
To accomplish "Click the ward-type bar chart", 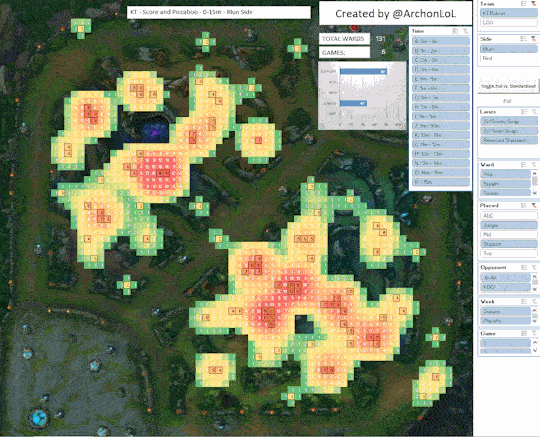I will click(x=362, y=96).
